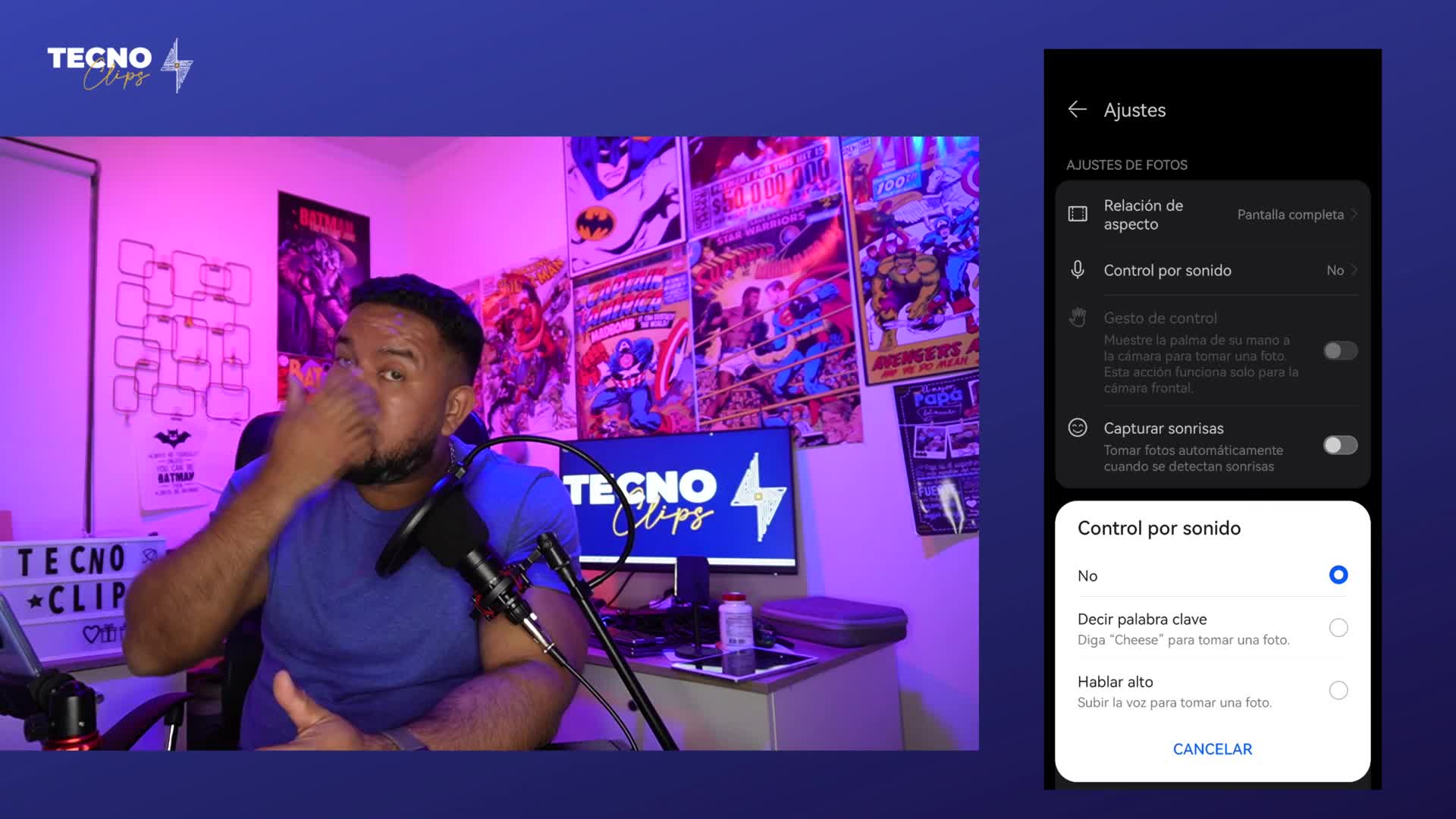The height and width of the screenshot is (819, 1456).
Task: Click the presenter webcam video frame
Action: pos(489,440)
